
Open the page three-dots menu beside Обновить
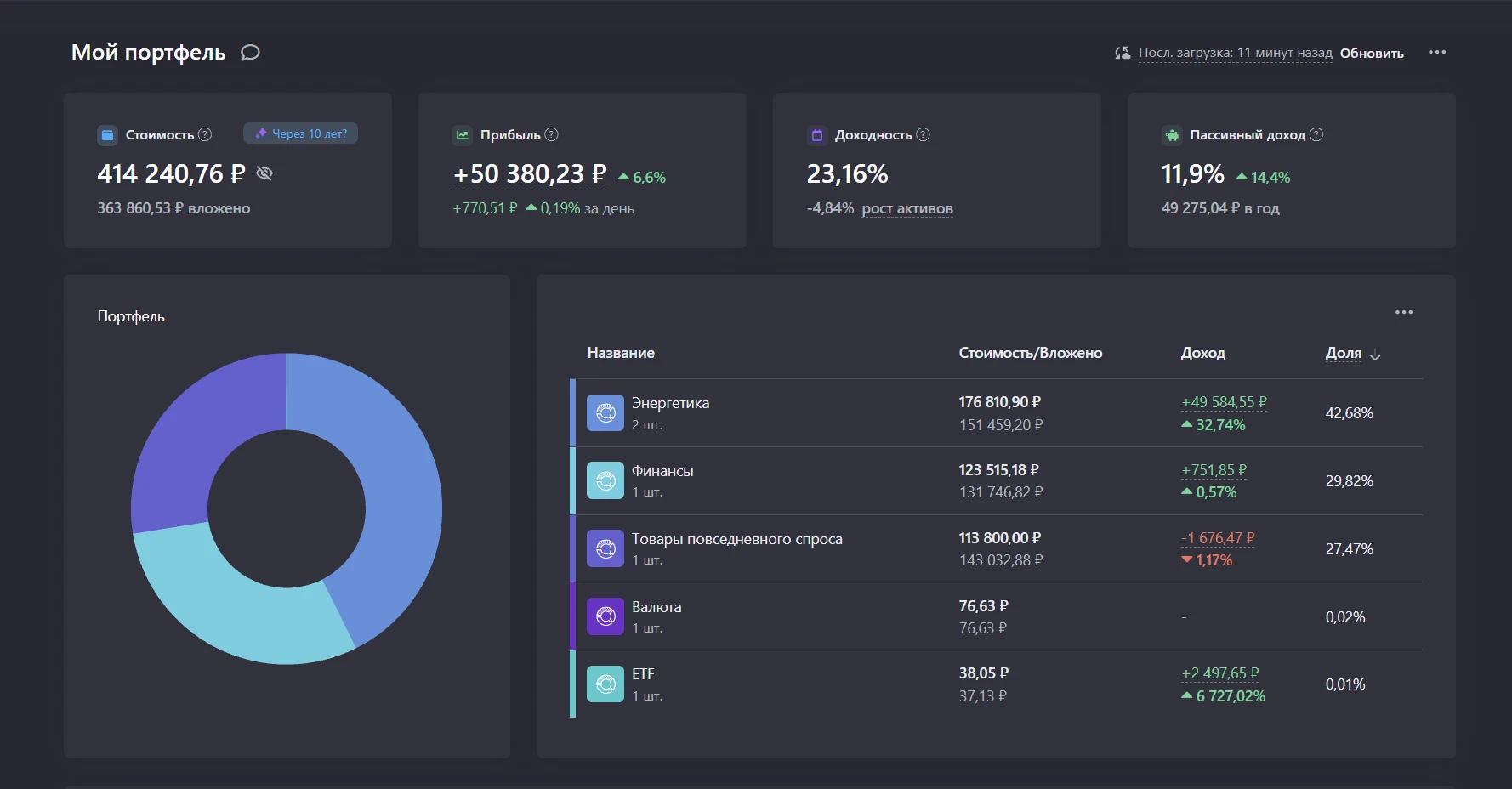1437,52
